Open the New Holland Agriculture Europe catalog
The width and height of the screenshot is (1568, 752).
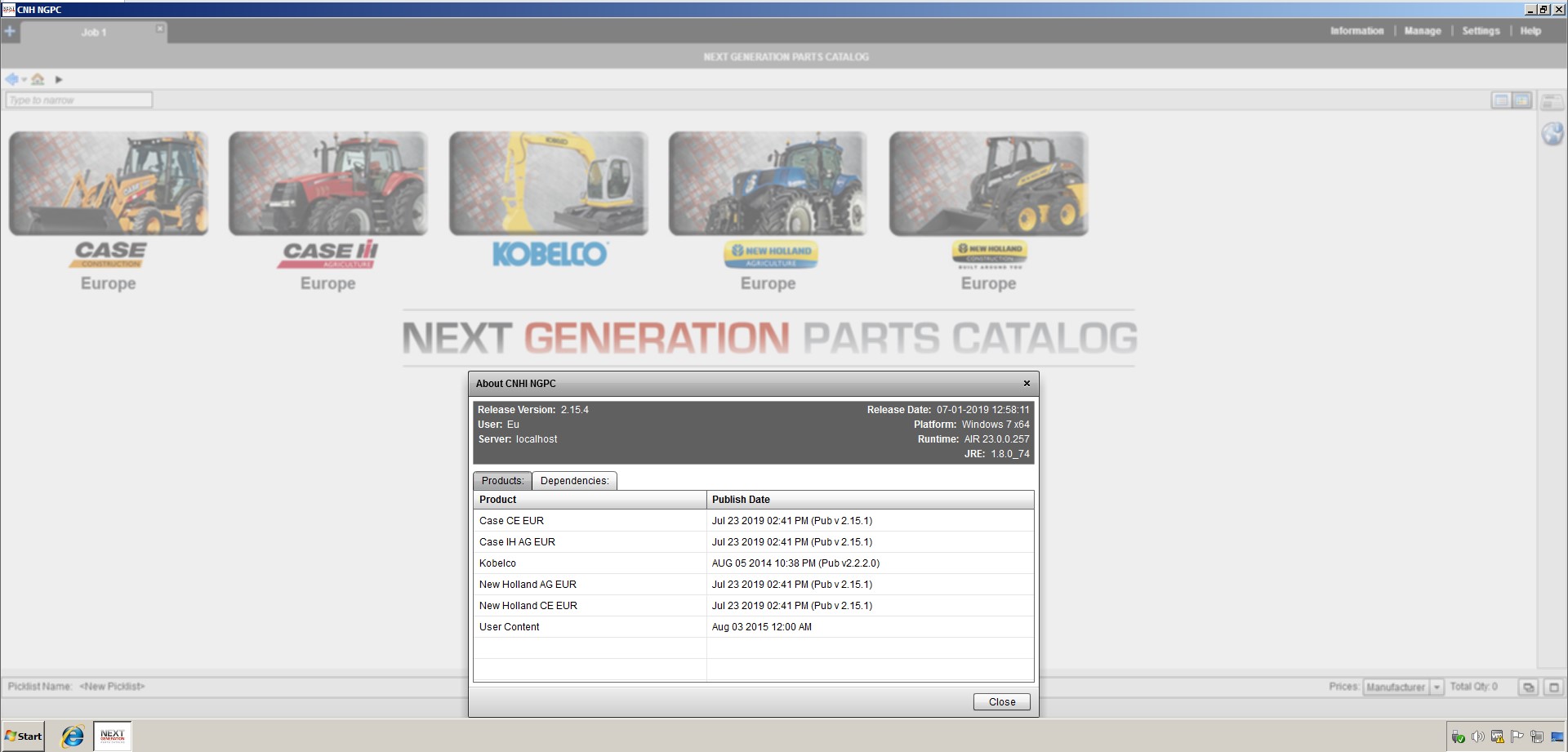[x=768, y=211]
